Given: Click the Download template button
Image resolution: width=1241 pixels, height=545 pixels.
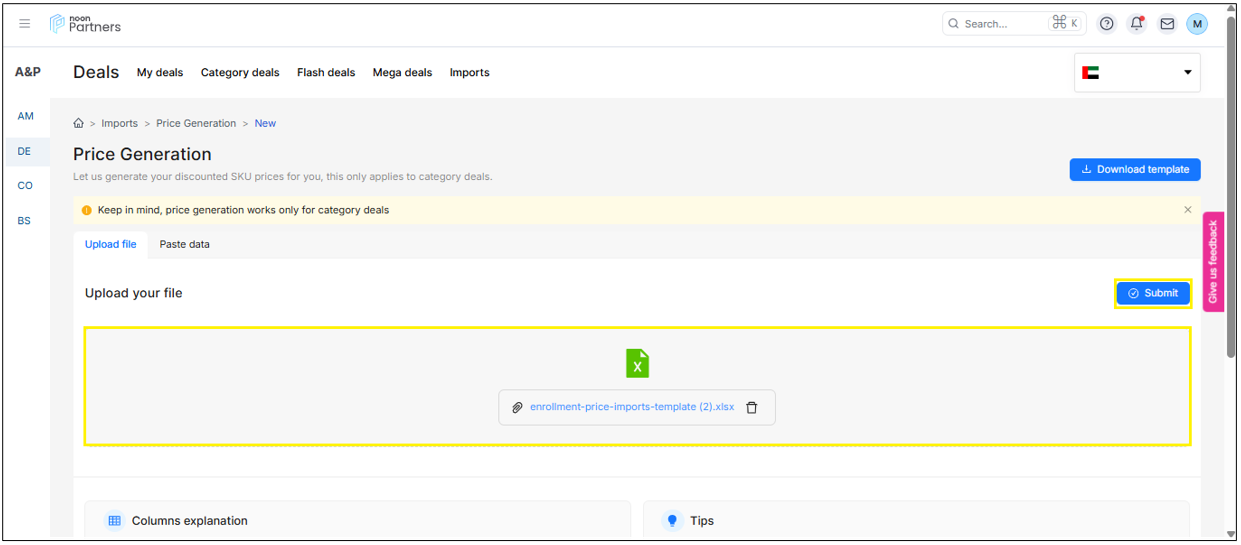Looking at the screenshot, I should [1135, 170].
